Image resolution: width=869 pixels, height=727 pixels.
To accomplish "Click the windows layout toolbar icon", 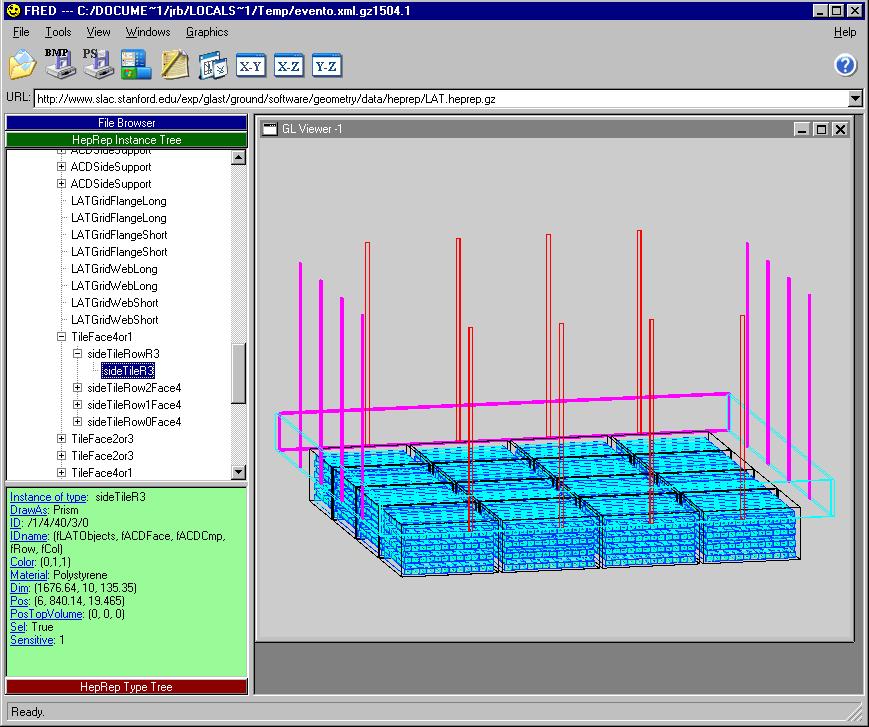I will [136, 65].
